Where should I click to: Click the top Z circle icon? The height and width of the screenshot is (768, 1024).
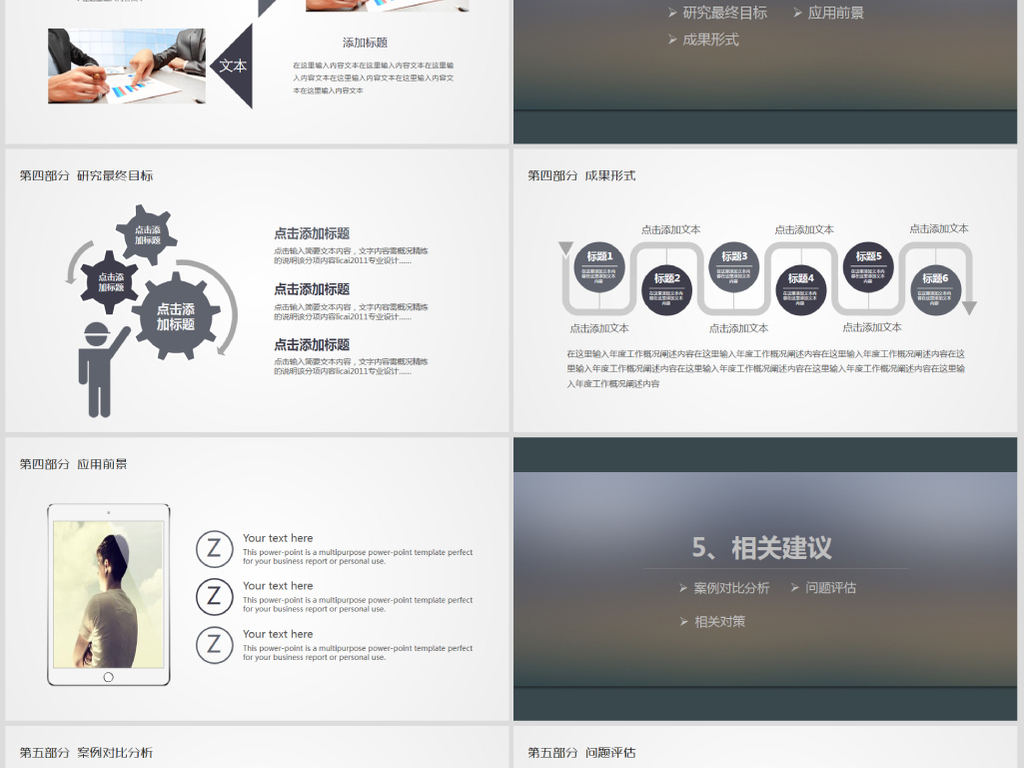(214, 549)
